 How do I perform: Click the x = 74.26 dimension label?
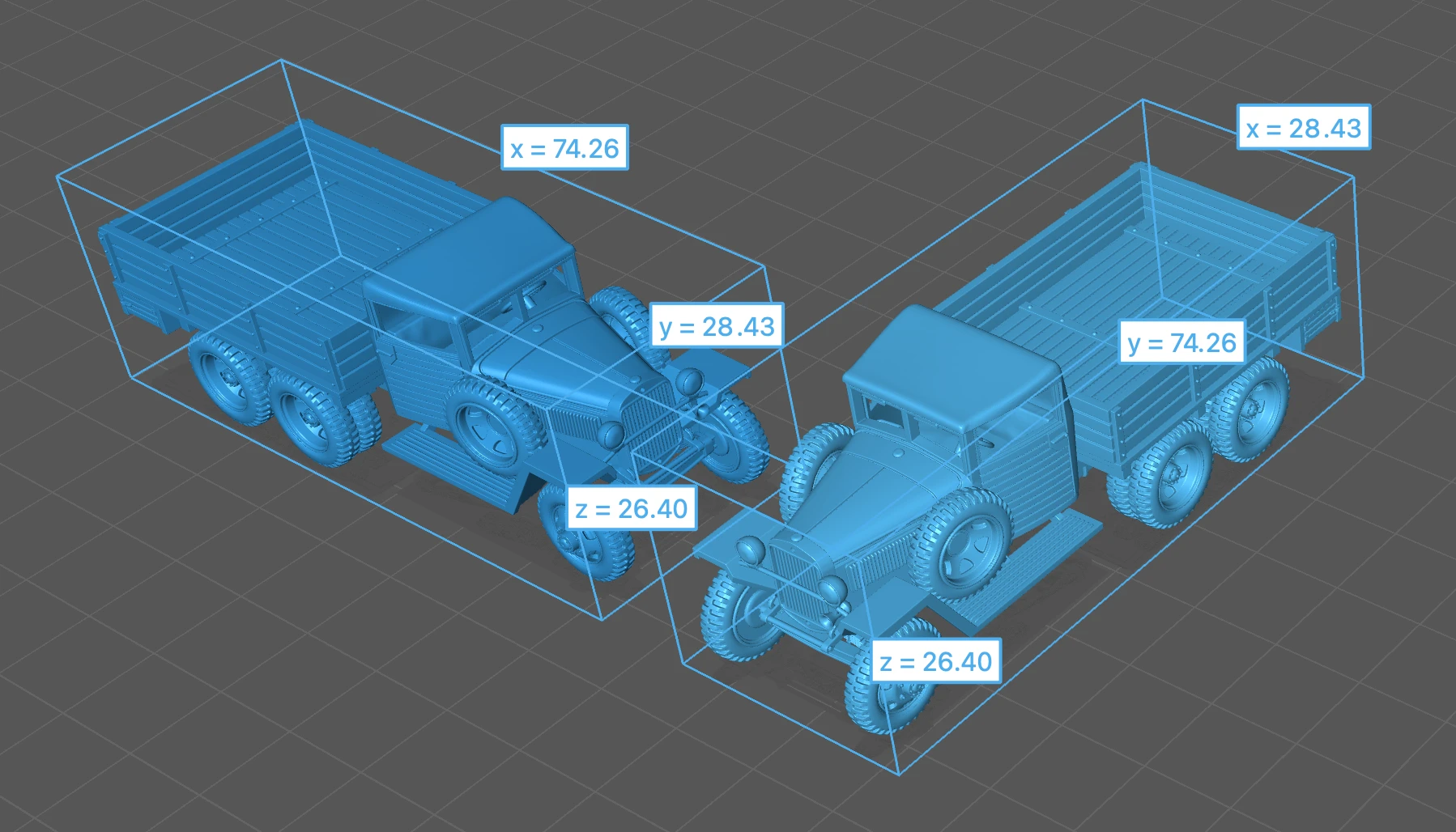(x=564, y=147)
